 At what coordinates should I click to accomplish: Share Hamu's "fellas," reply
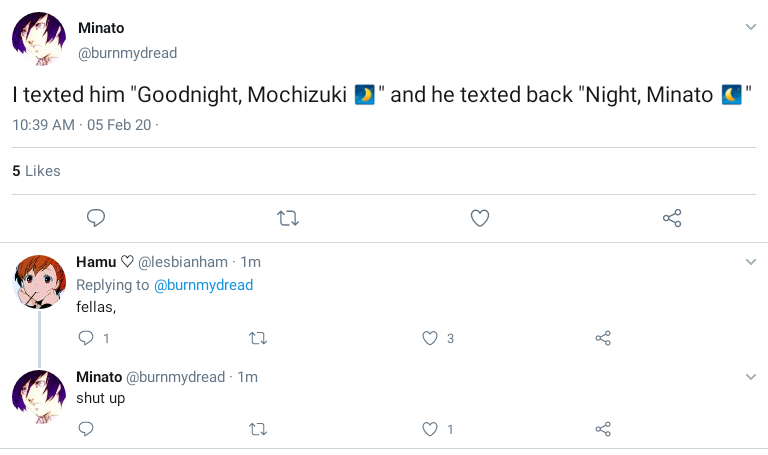click(x=603, y=338)
